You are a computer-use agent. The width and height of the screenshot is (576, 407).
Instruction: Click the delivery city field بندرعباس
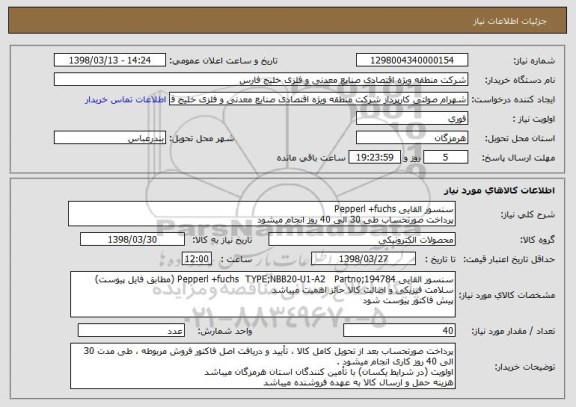[x=110, y=138]
